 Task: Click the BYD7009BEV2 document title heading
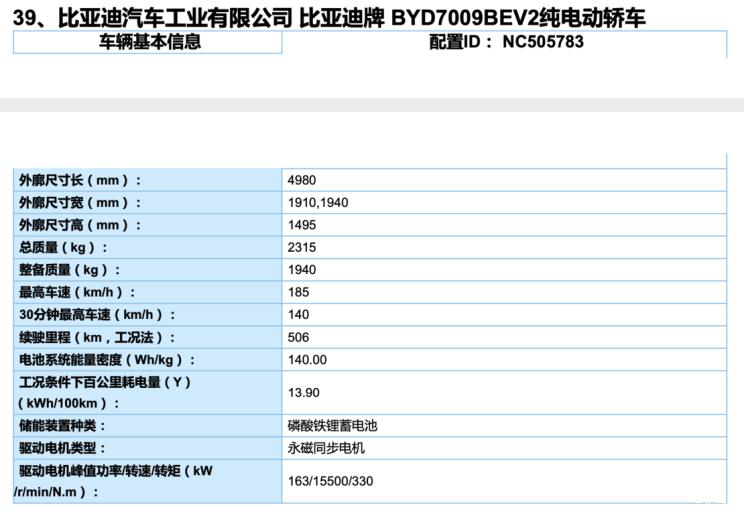click(x=329, y=17)
